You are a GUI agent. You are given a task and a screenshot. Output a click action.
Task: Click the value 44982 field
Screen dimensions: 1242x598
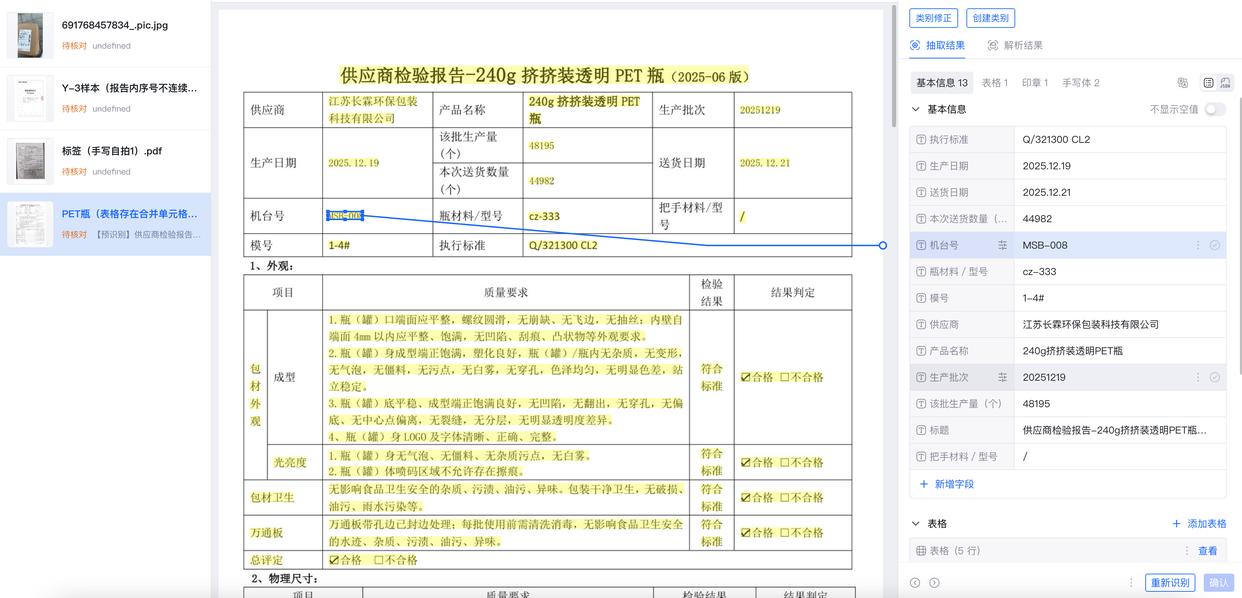[1120, 219]
